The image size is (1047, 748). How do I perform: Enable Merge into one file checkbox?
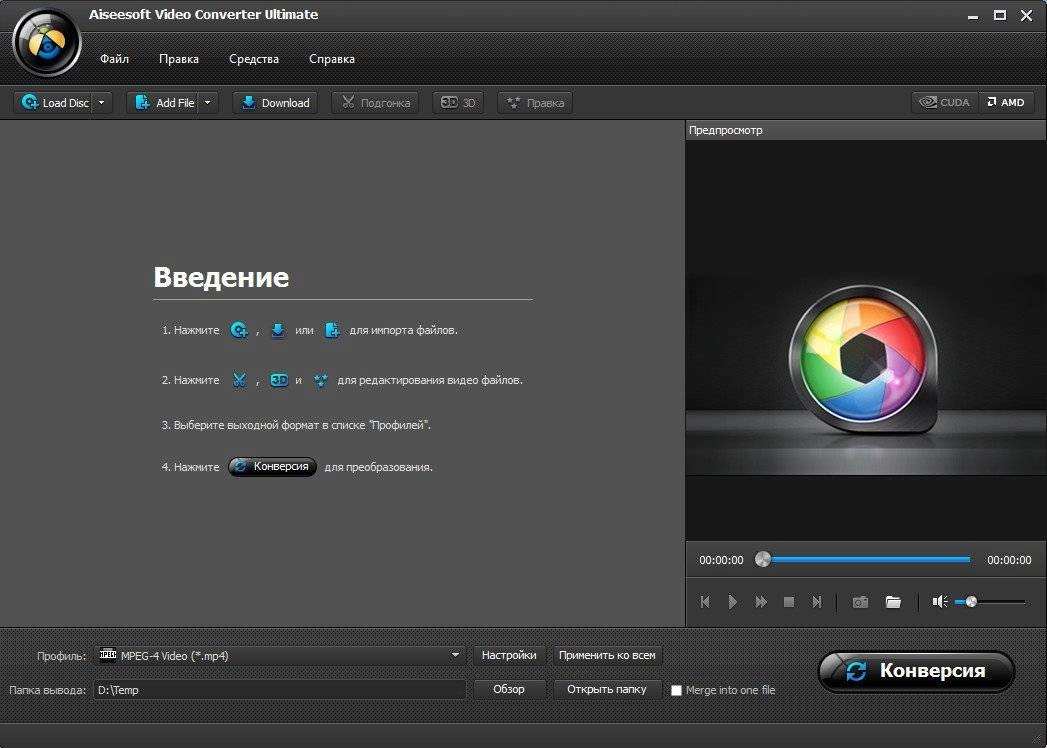(676, 691)
